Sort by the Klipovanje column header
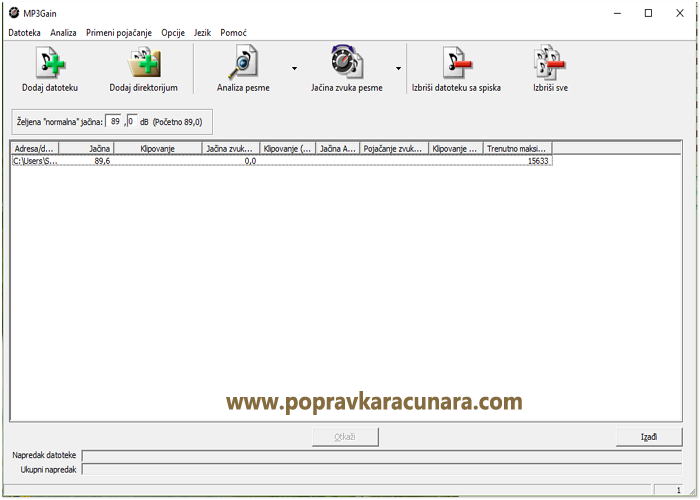Image resolution: width=700 pixels, height=500 pixels. tap(158, 149)
